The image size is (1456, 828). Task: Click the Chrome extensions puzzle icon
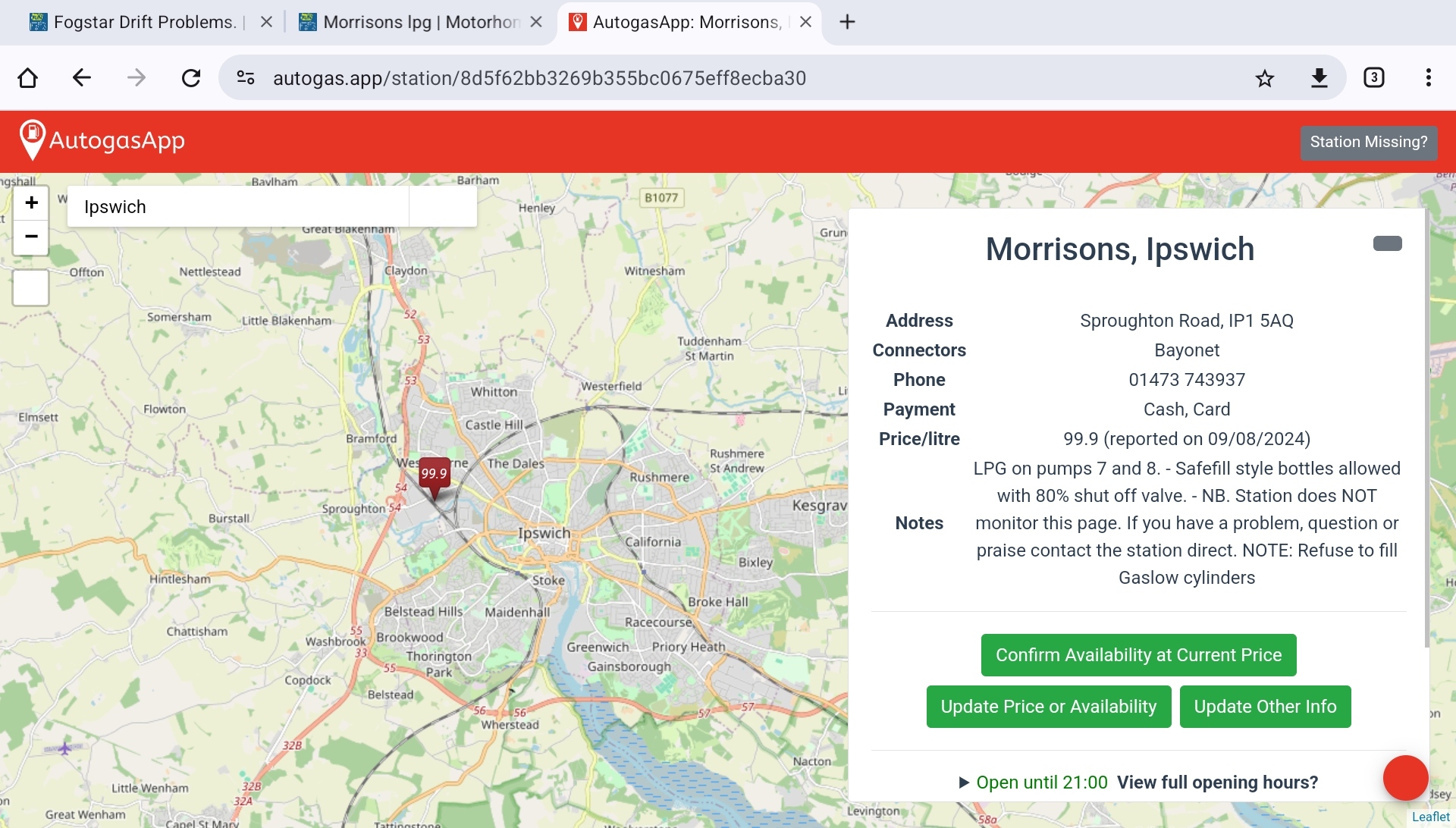(x=1374, y=79)
